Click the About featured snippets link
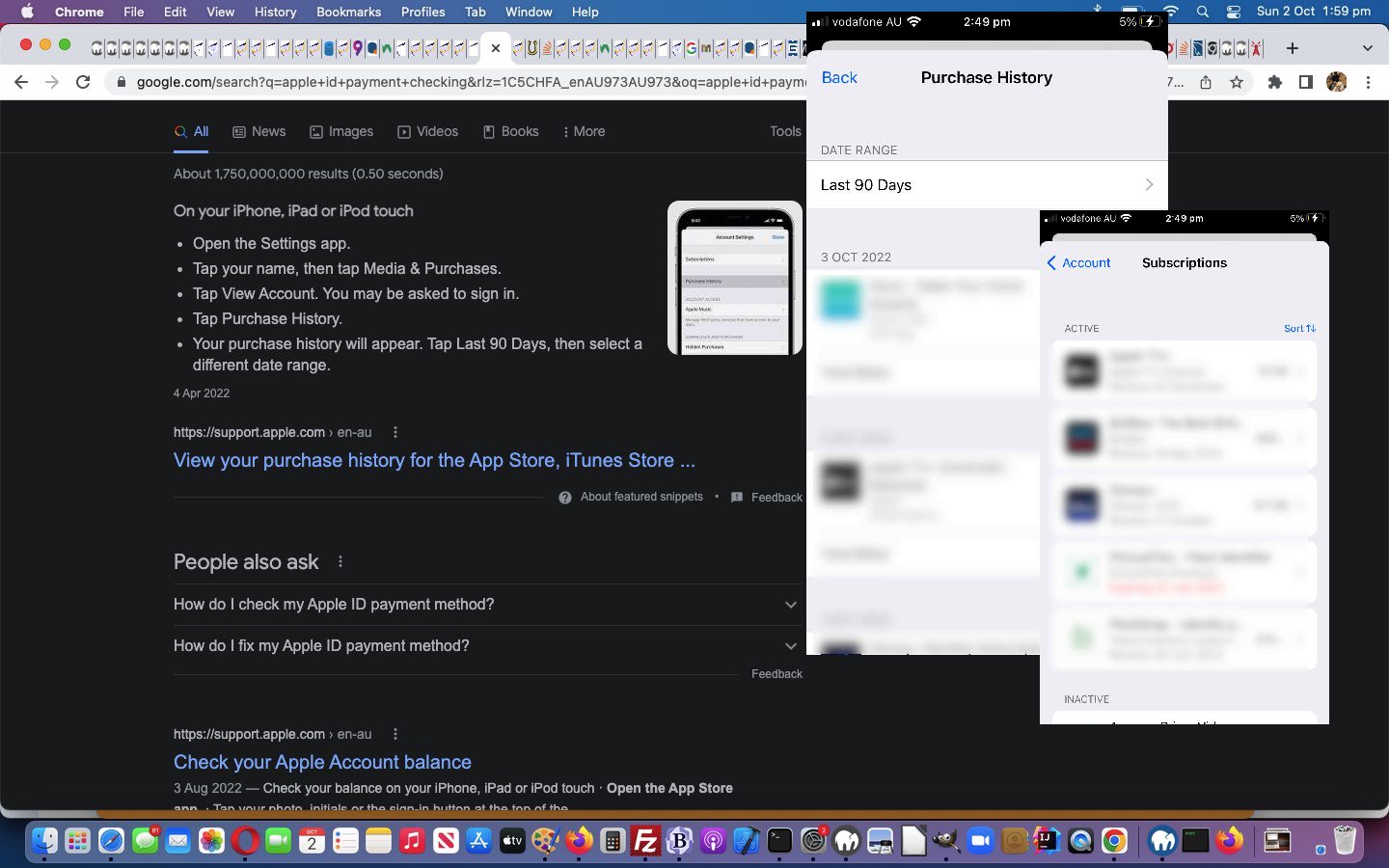 641,497
